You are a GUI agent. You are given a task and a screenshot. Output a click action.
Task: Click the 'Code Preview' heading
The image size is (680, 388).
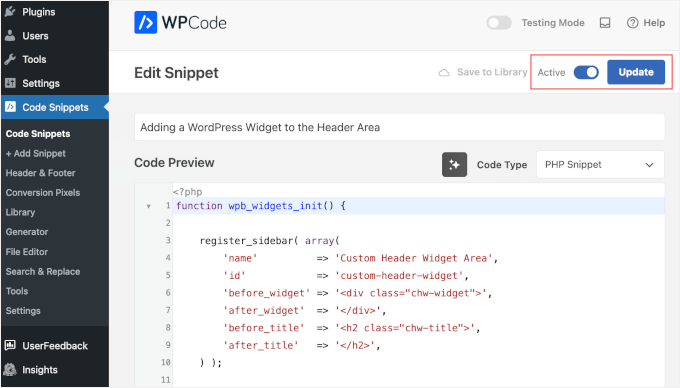point(174,163)
